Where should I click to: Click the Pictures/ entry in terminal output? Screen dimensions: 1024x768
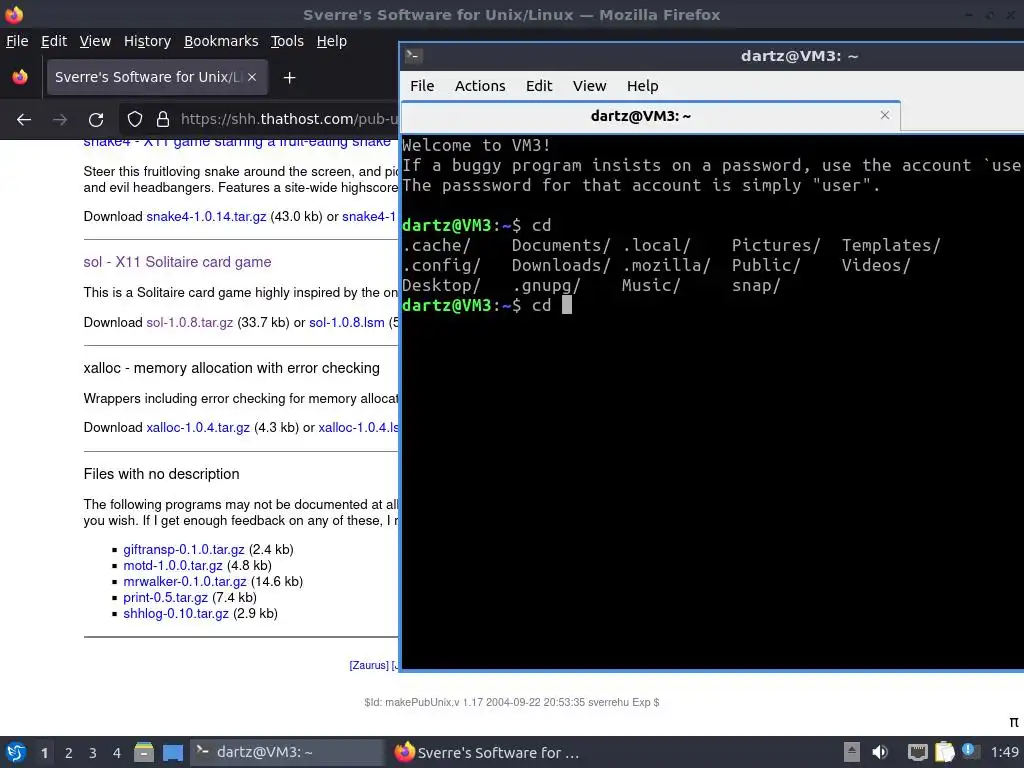click(x=776, y=246)
